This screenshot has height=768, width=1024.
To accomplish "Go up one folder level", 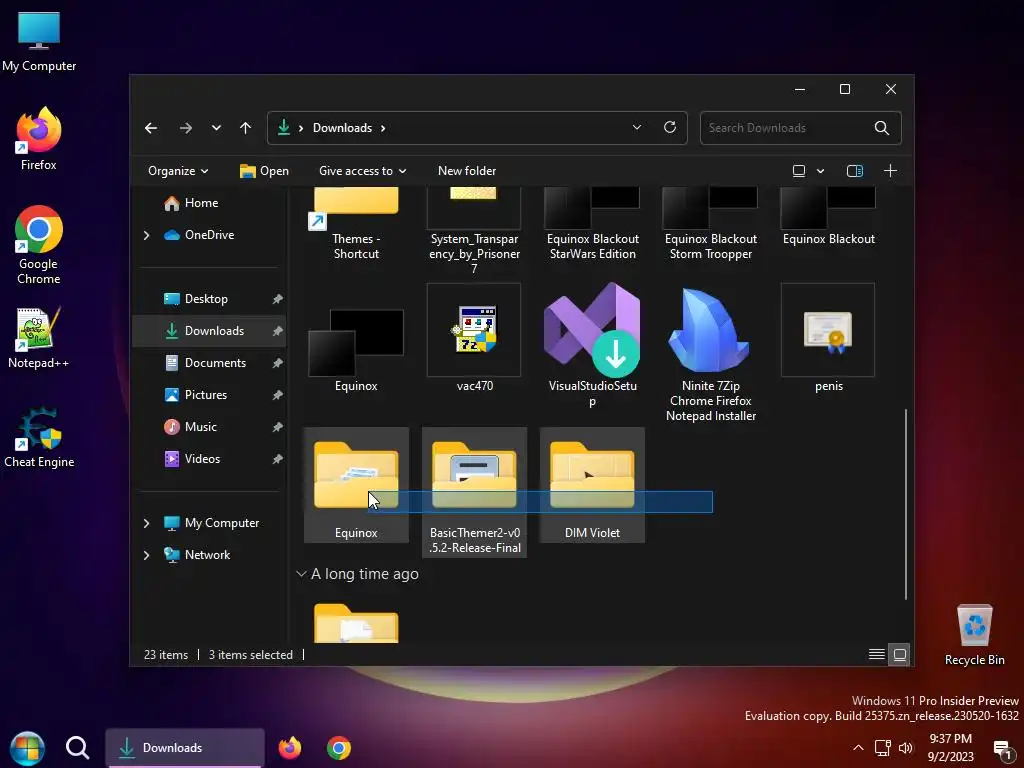I will (x=246, y=128).
